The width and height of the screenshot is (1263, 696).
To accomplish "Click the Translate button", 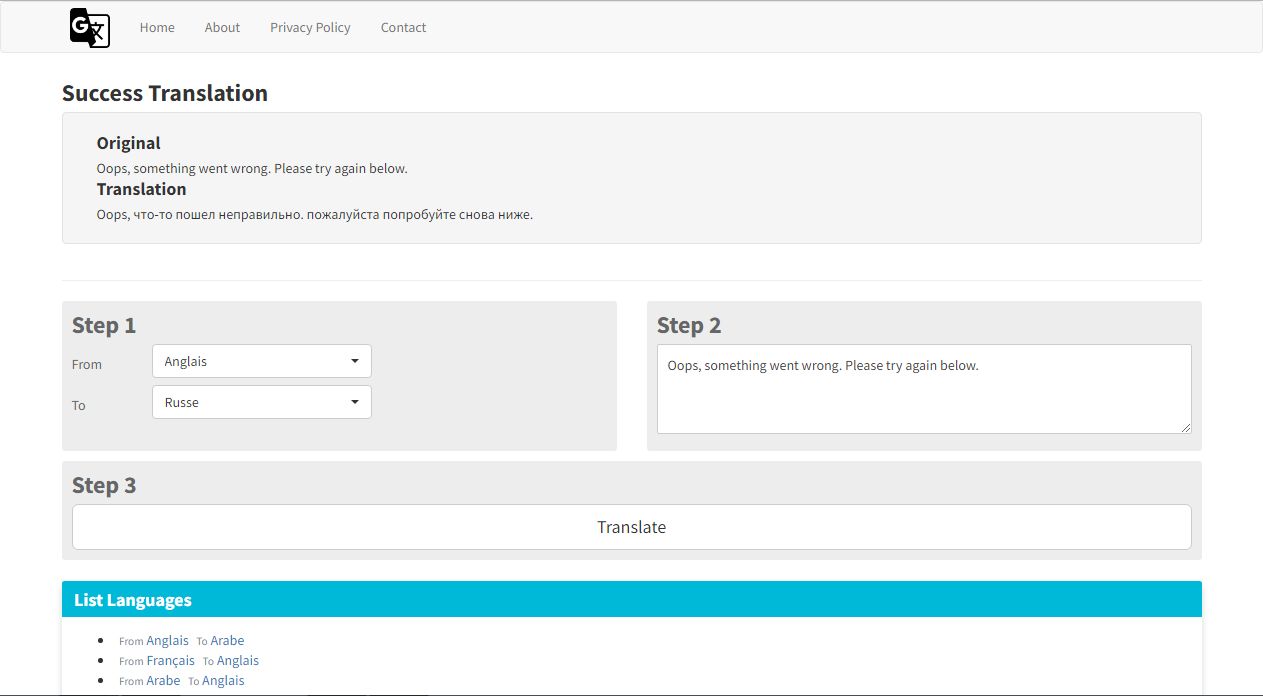I will pyautogui.click(x=632, y=527).
